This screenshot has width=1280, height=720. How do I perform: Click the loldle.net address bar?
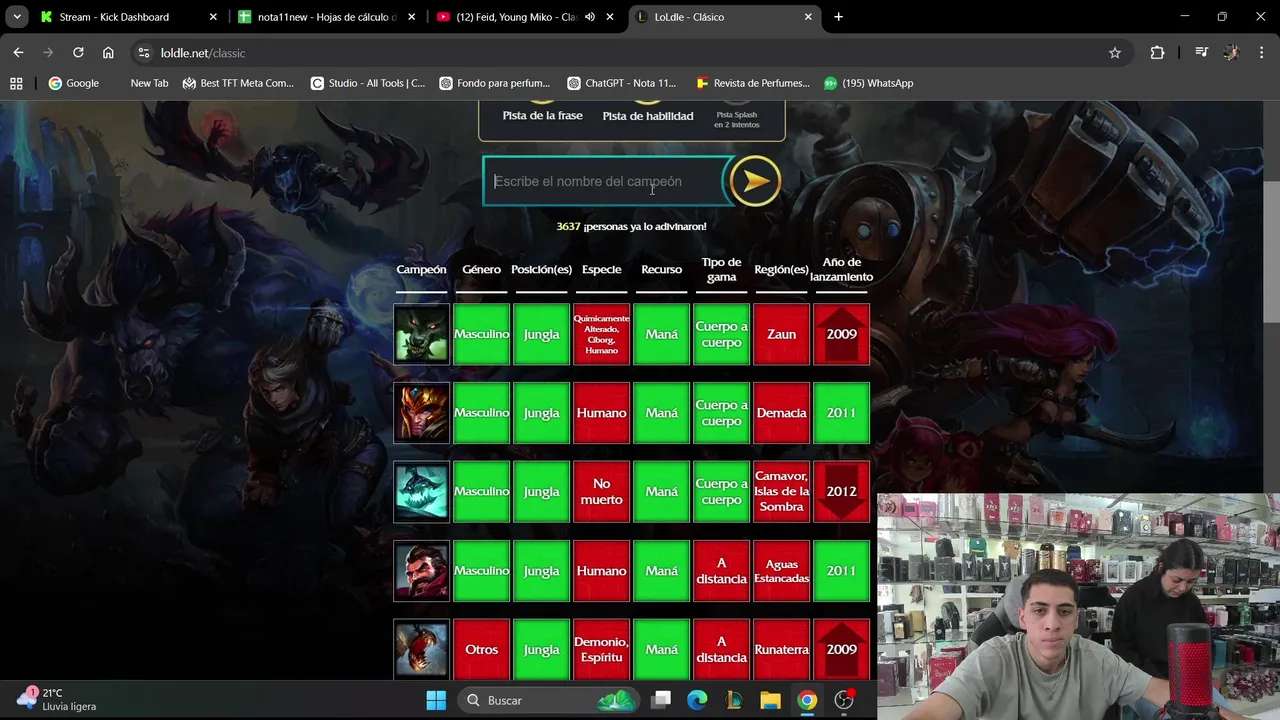pos(620,53)
